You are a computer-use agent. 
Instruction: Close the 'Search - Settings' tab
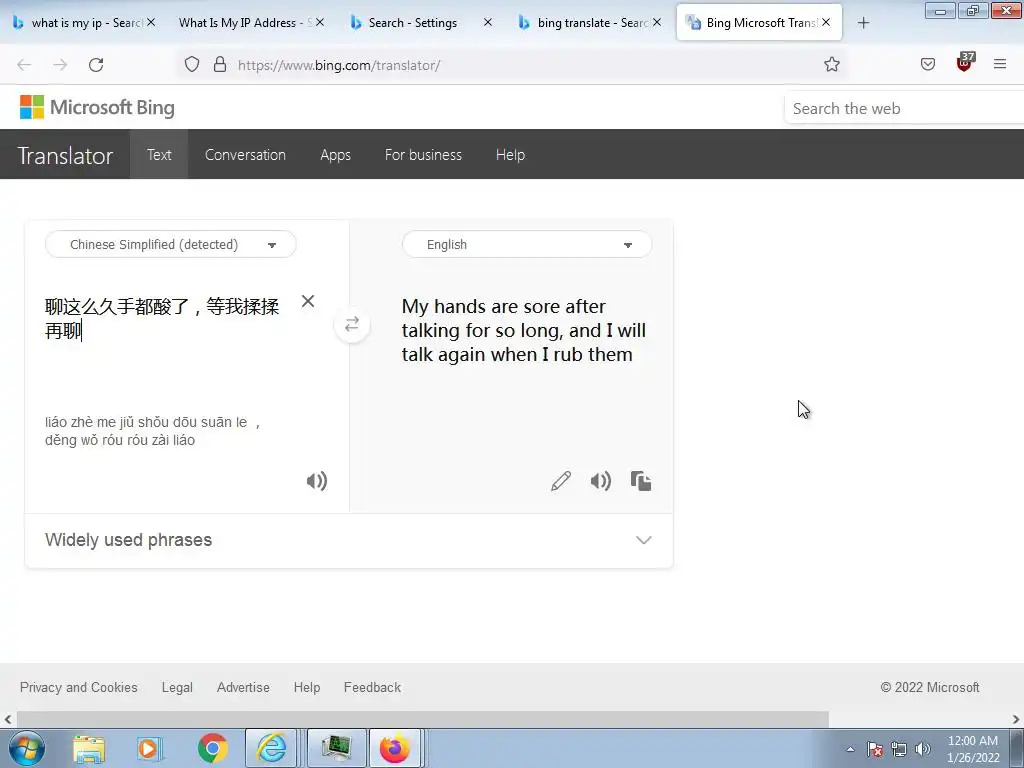coord(488,22)
